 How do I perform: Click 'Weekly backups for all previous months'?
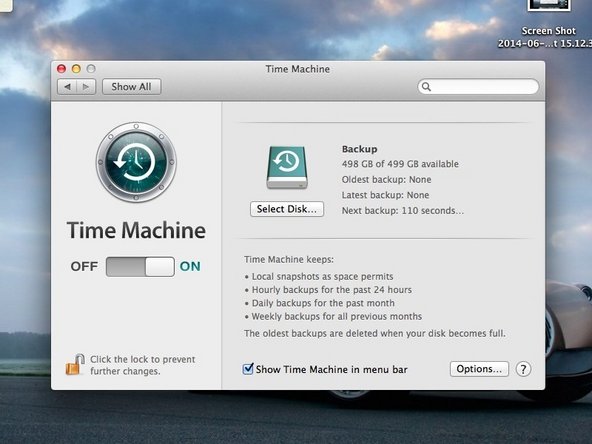(337, 316)
